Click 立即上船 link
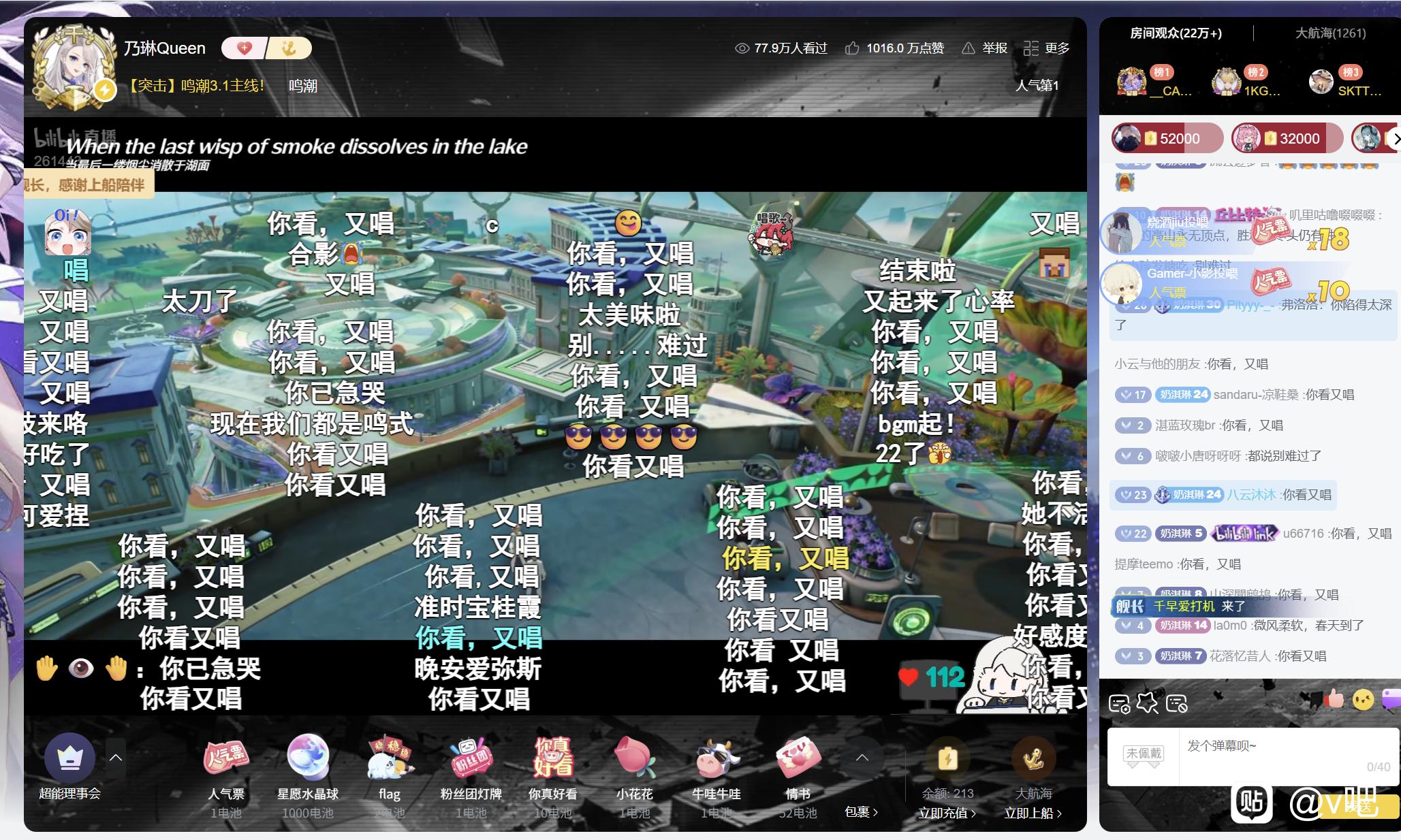This screenshot has height=840, width=1401. 1033,813
